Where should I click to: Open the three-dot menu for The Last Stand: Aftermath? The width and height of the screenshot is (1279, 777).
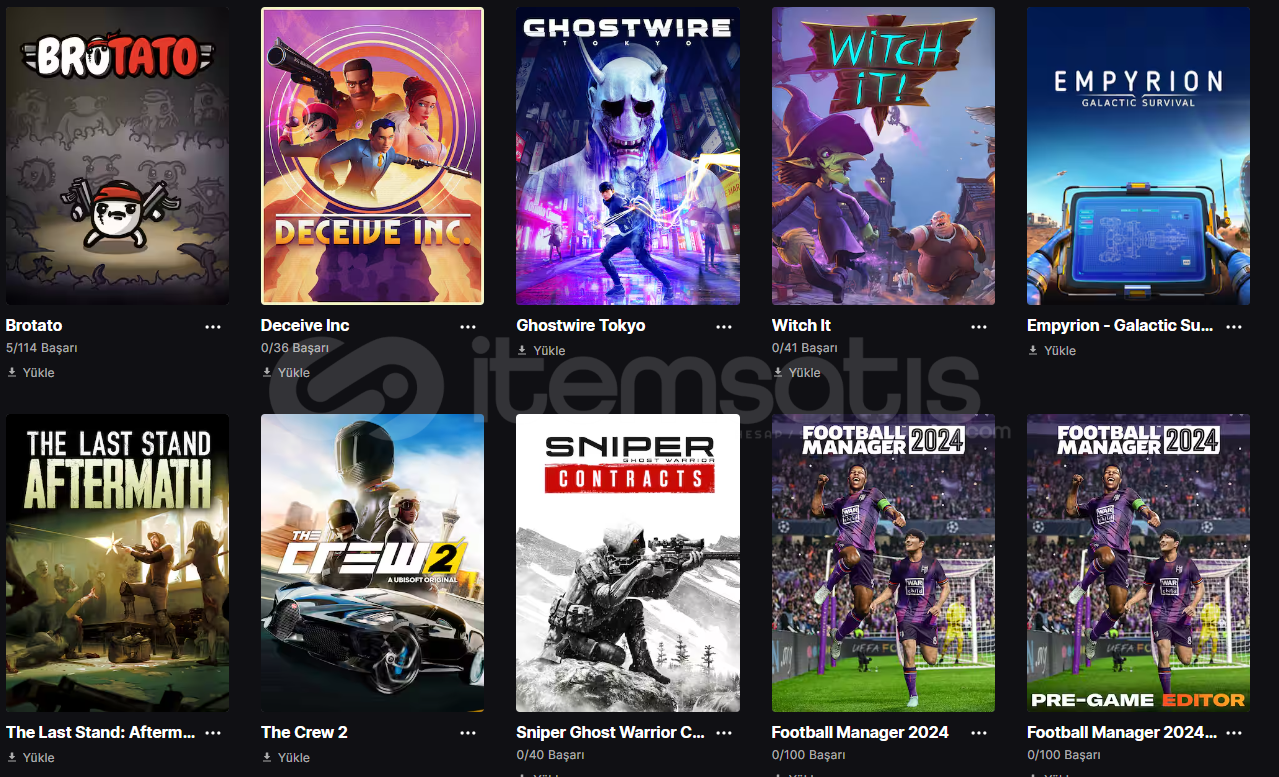213,733
